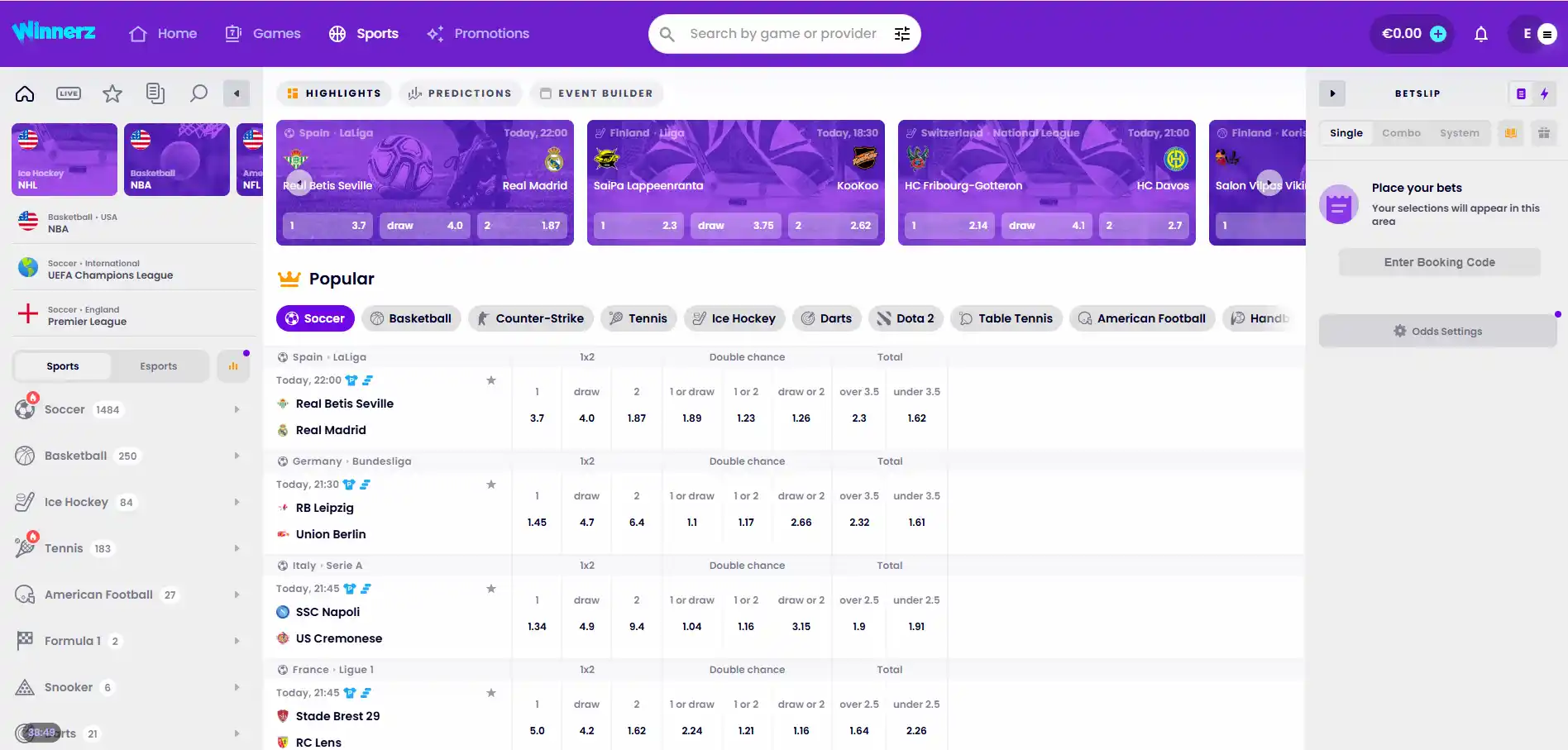
Task: Go to Home in top navigation
Action: tap(163, 34)
